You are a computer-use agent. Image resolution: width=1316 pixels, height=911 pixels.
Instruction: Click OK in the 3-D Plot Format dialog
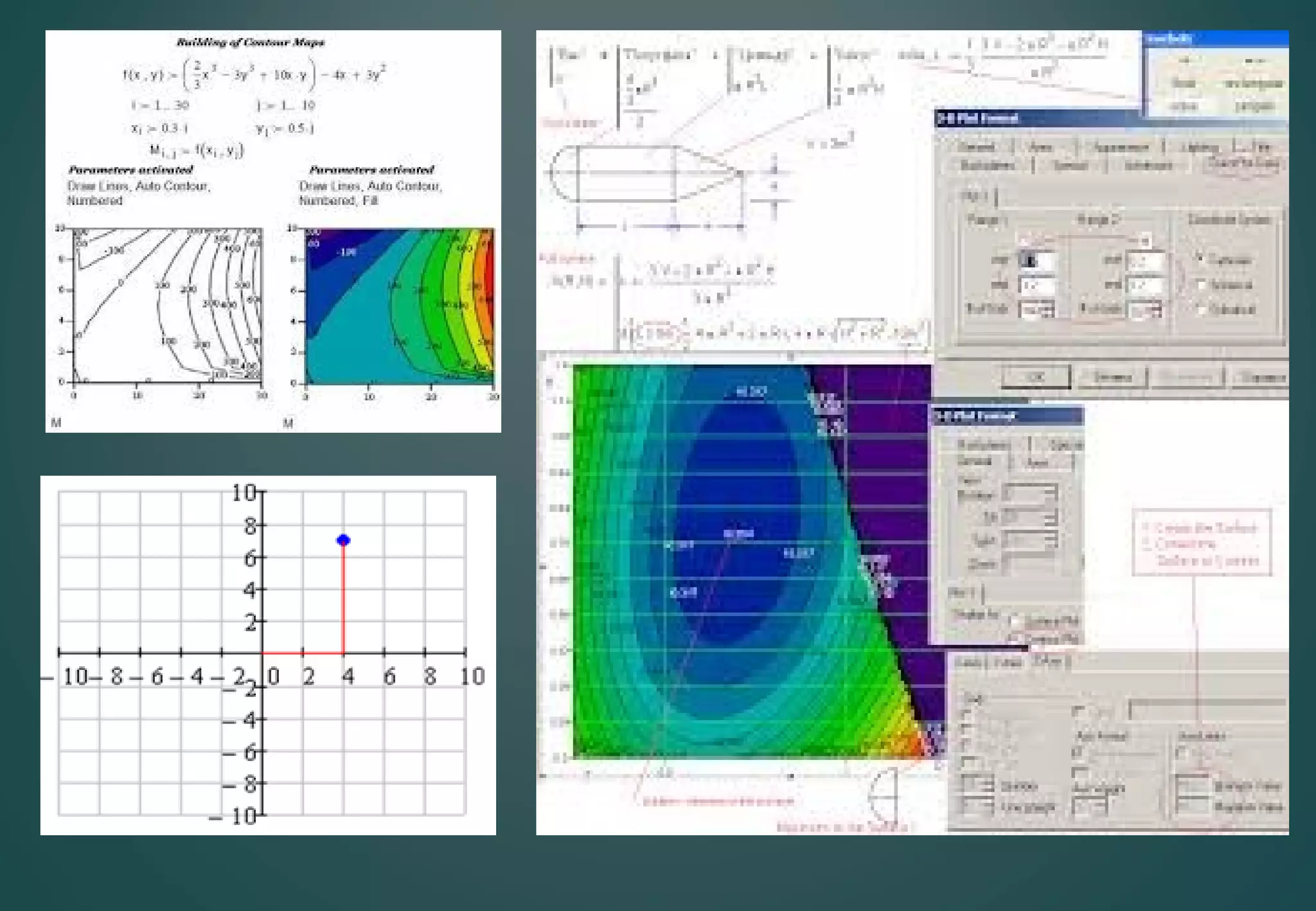coord(1035,377)
